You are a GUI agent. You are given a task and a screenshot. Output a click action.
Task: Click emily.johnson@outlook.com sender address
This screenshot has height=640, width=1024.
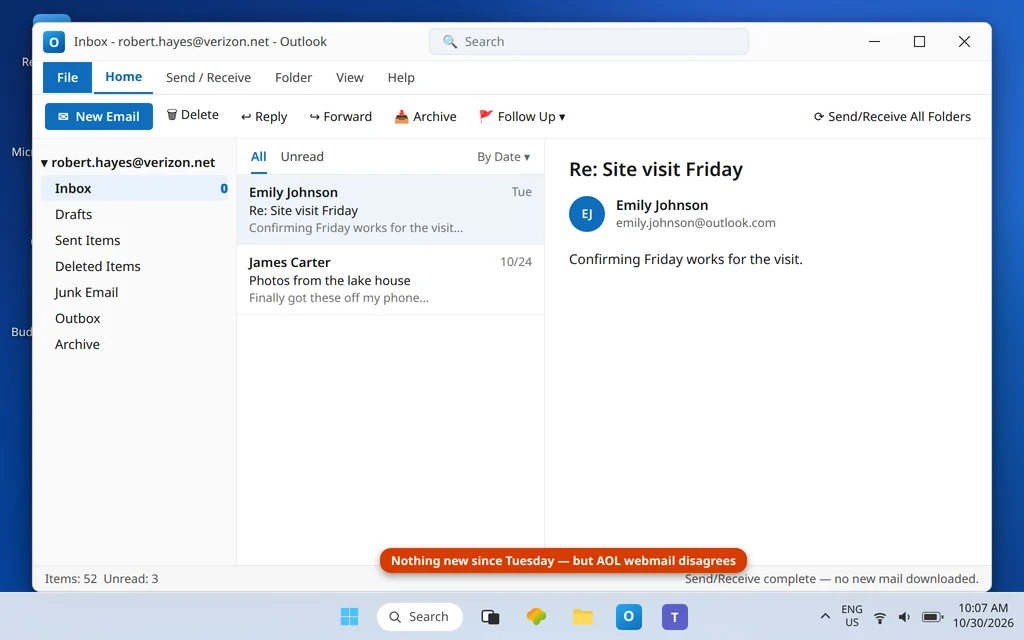tap(696, 223)
